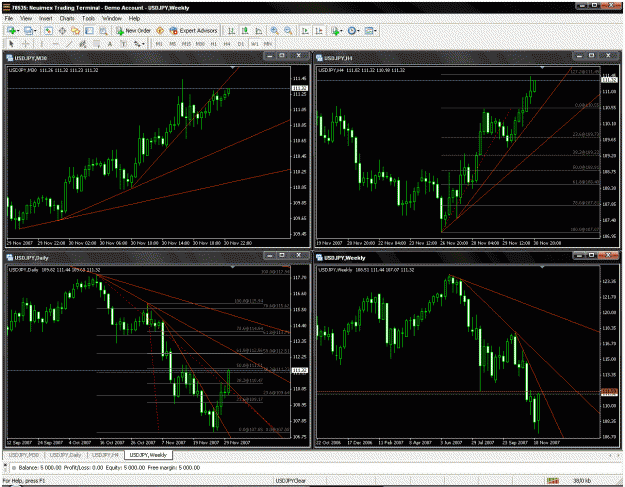Viewport: 625px width, 487px height.
Task: Click the connection status bars icon
Action: click(x=552, y=481)
